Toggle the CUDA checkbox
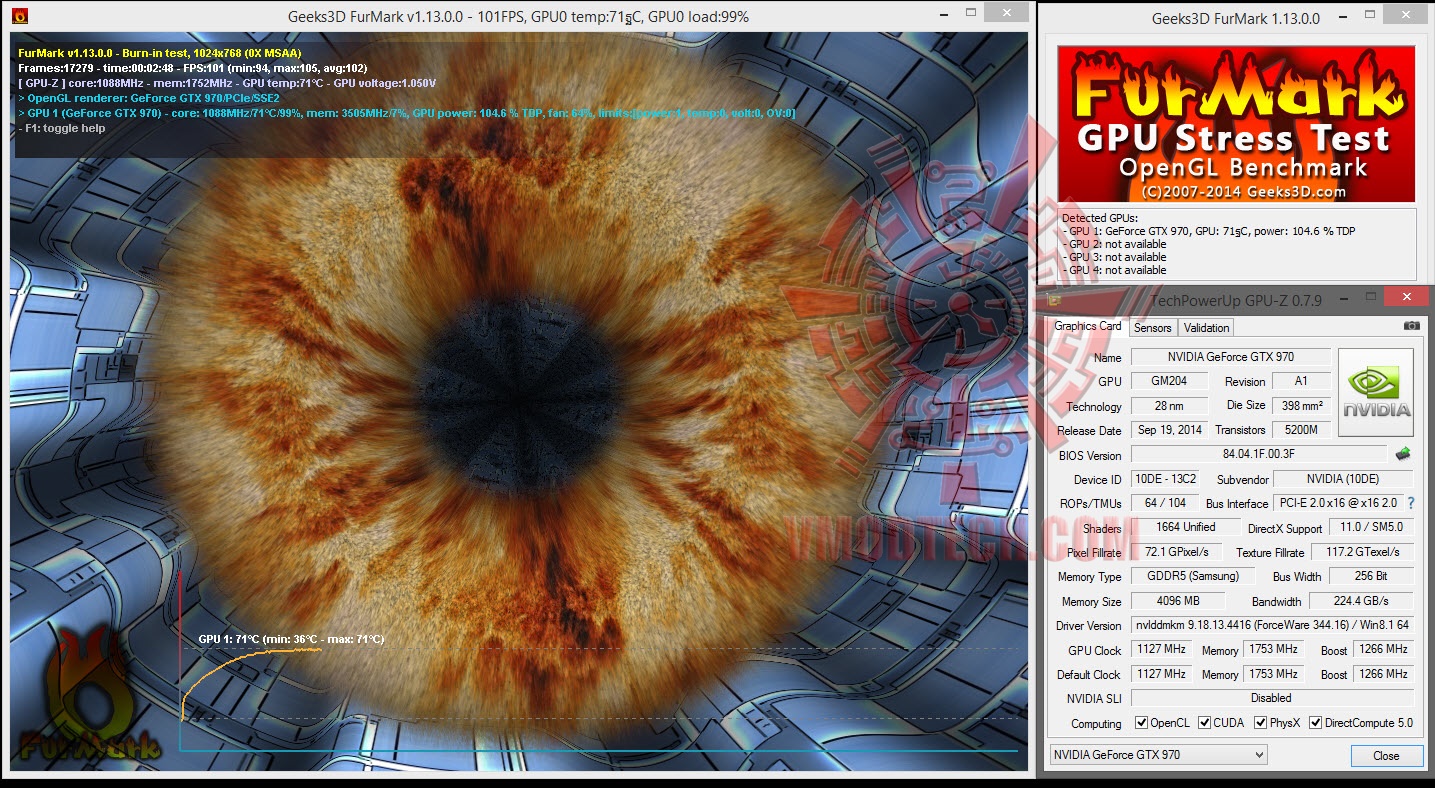 point(1205,723)
